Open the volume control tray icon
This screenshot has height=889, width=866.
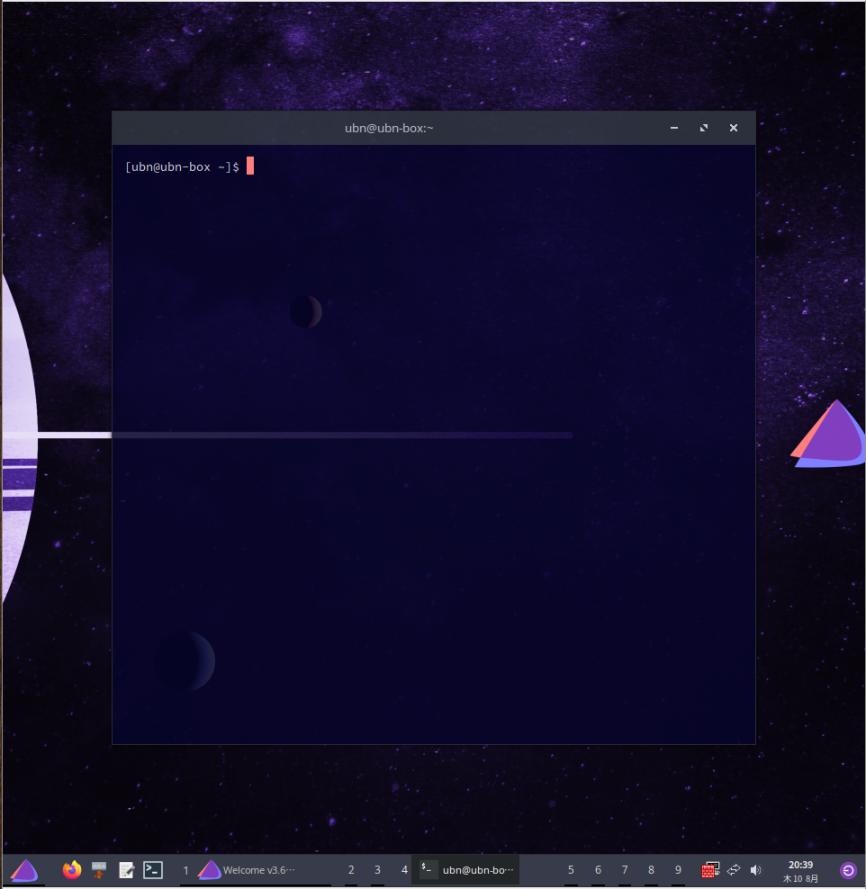[755, 870]
